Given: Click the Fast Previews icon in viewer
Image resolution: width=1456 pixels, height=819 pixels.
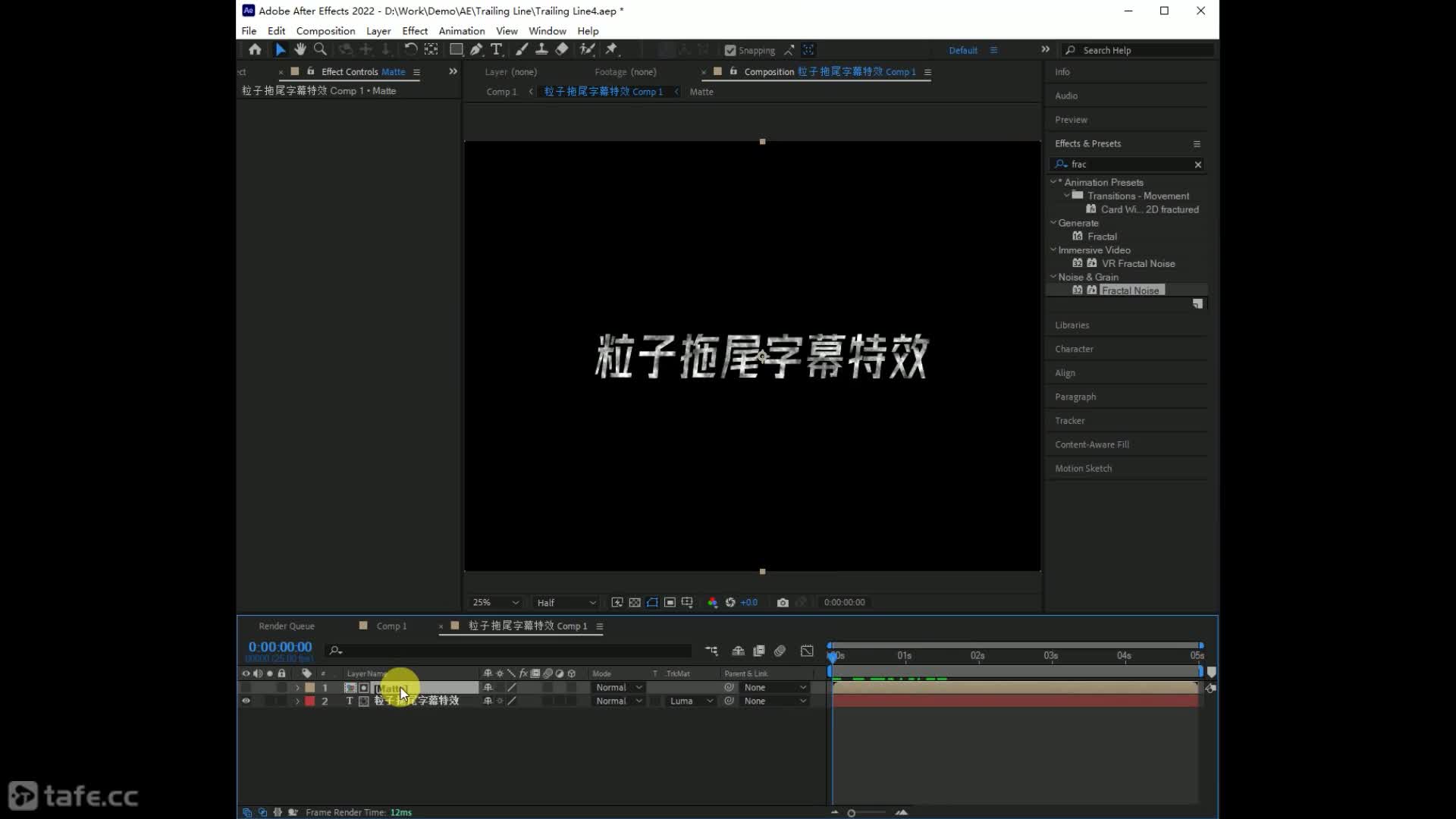Looking at the screenshot, I should pos(617,602).
